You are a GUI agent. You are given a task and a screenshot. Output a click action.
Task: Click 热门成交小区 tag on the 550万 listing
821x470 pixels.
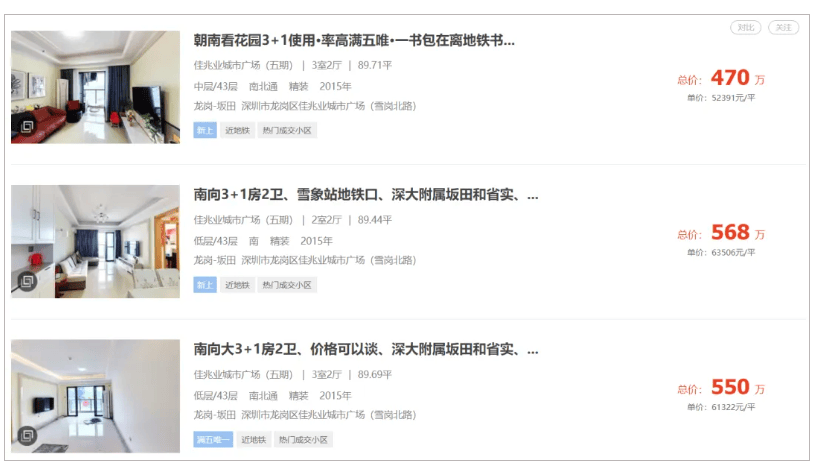[x=303, y=440]
